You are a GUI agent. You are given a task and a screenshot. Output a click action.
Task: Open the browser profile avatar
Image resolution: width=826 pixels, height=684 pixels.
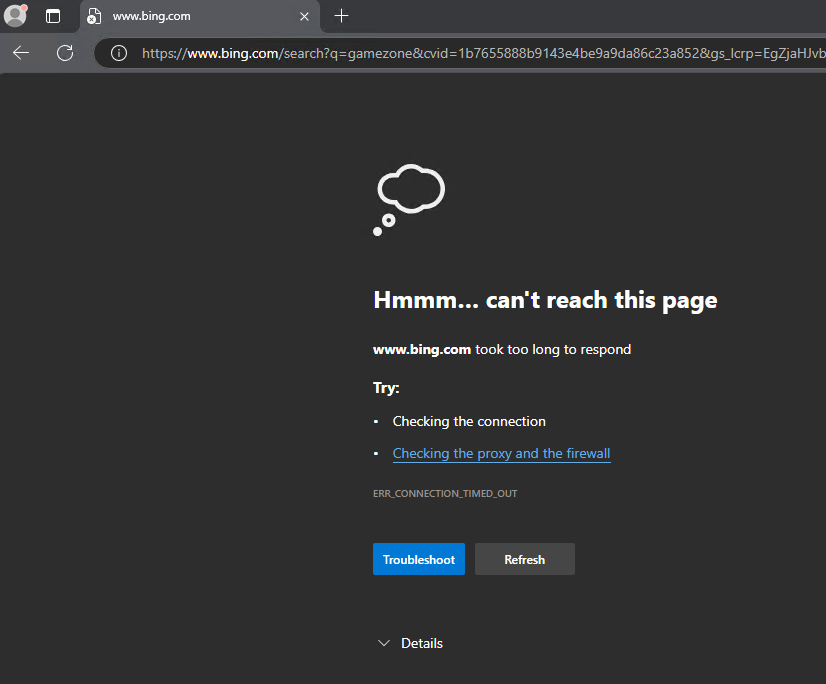point(15,15)
